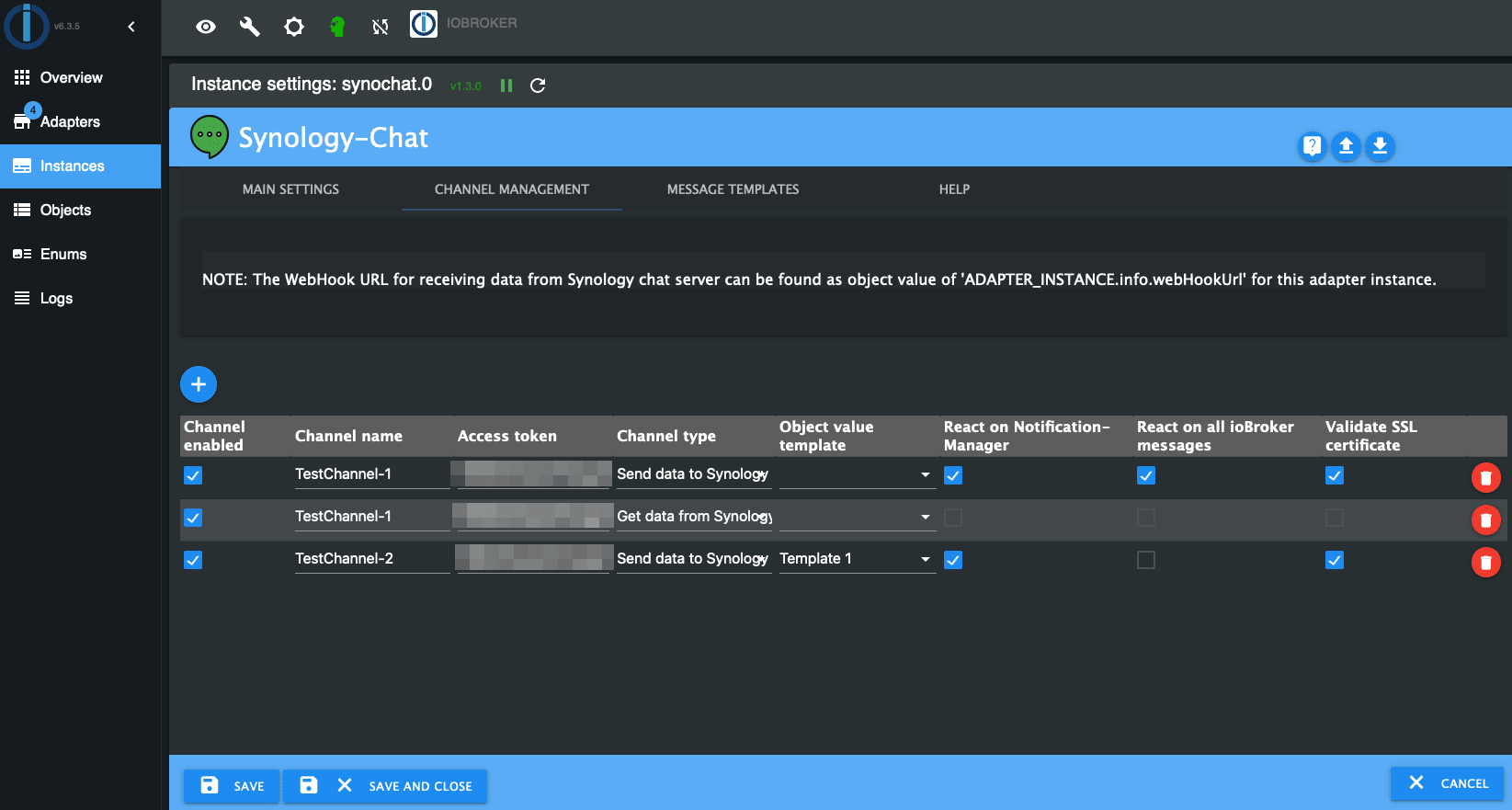Viewport: 1512px width, 810px height.
Task: Click the download configuration icon
Action: [1380, 145]
